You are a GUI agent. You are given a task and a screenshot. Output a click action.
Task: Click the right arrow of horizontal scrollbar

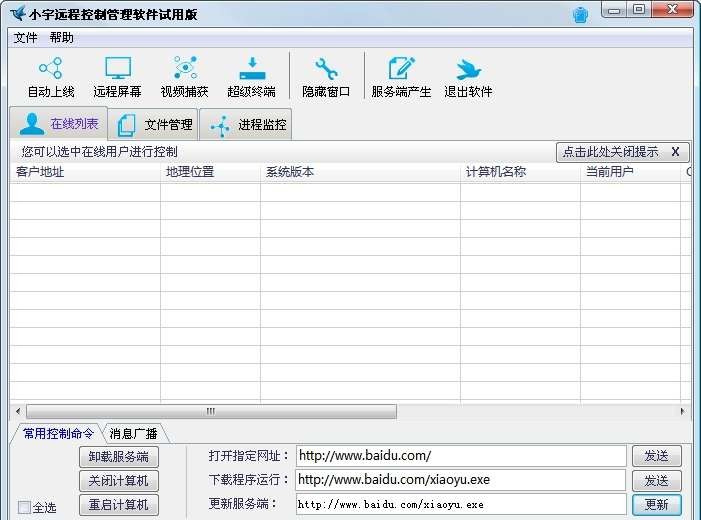682,411
